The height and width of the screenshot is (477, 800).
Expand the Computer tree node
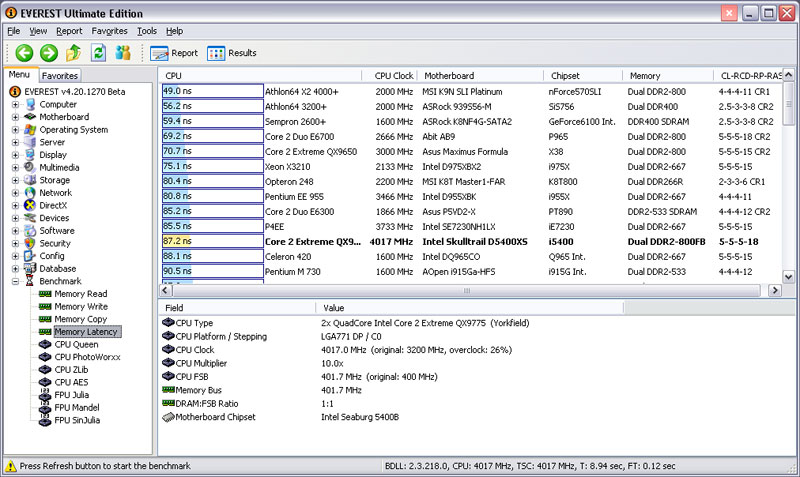tap(15, 104)
